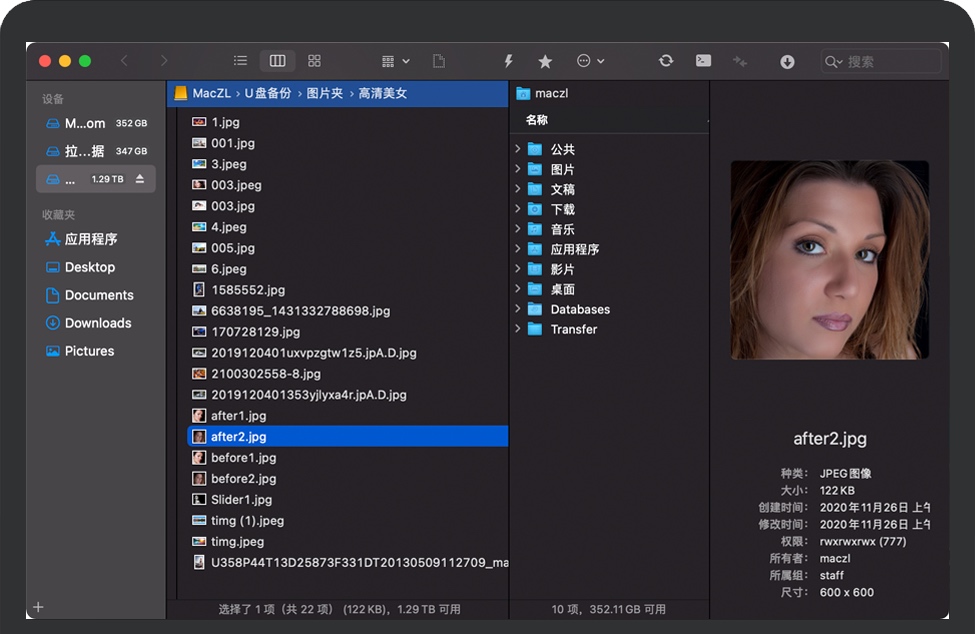
Task: Eject the 1.29 TB drive
Action: [140, 179]
